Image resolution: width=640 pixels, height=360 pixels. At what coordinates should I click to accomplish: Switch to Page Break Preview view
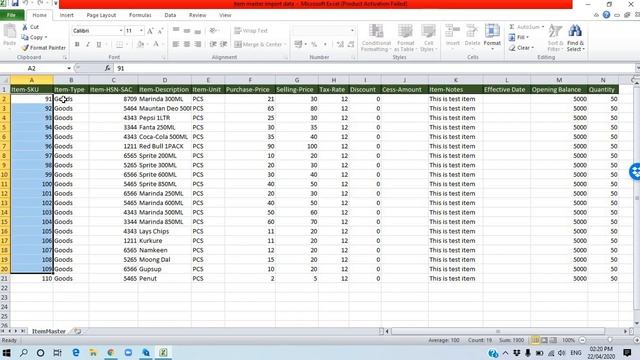coord(553,340)
